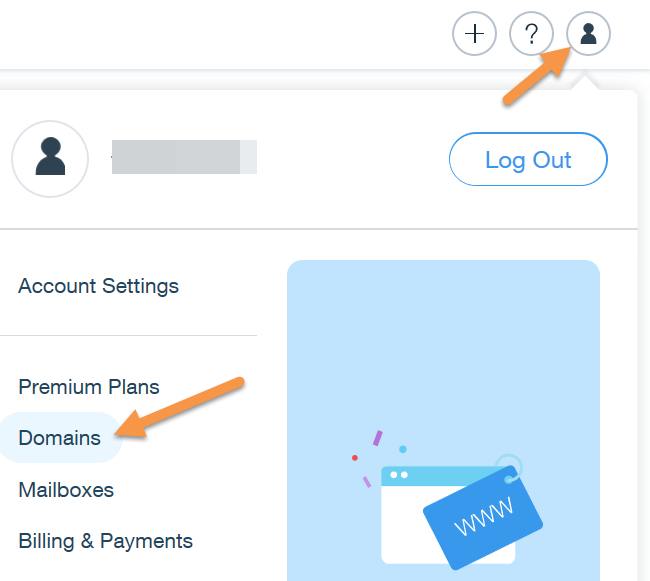
Task: Open the Mailboxes page
Action: pyautogui.click(x=66, y=490)
